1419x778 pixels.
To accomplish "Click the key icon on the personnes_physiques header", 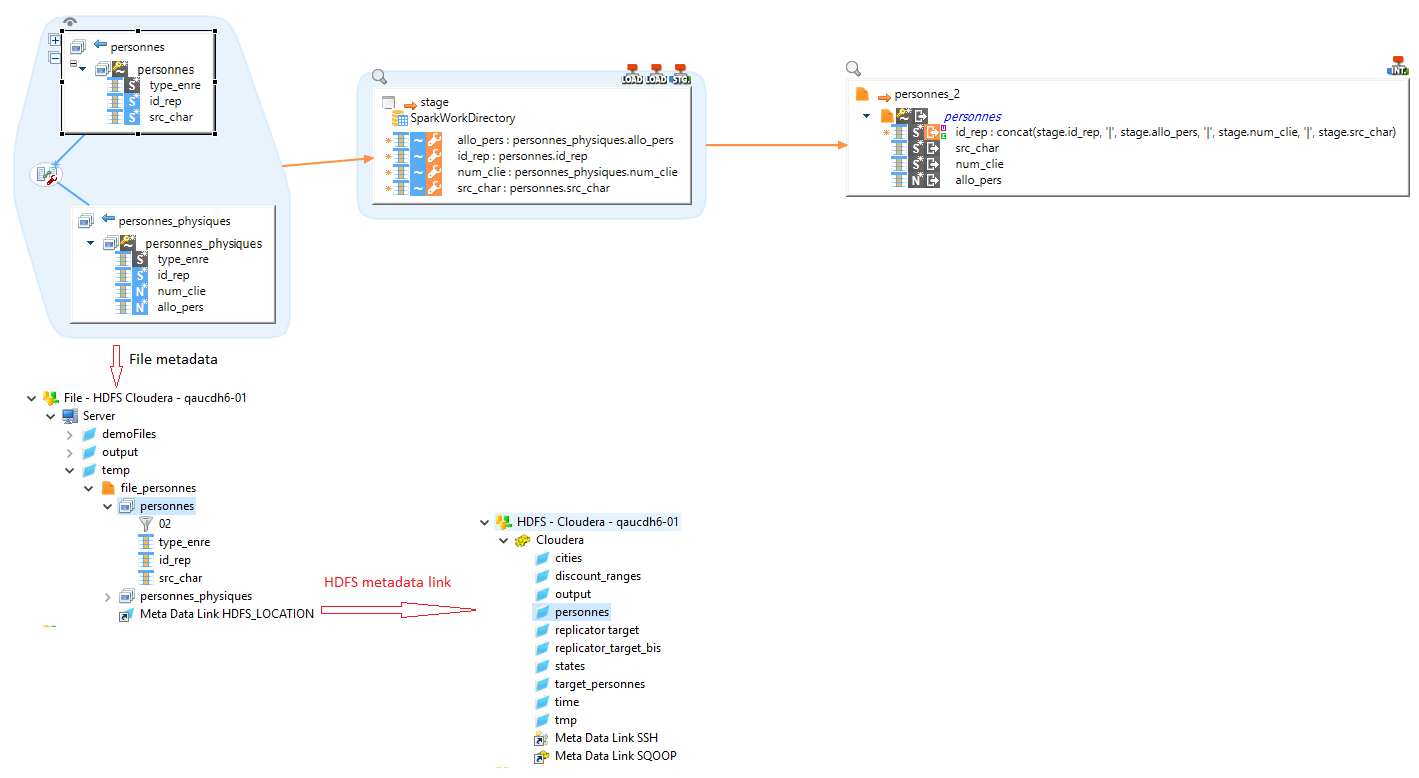I will click(x=126, y=242).
